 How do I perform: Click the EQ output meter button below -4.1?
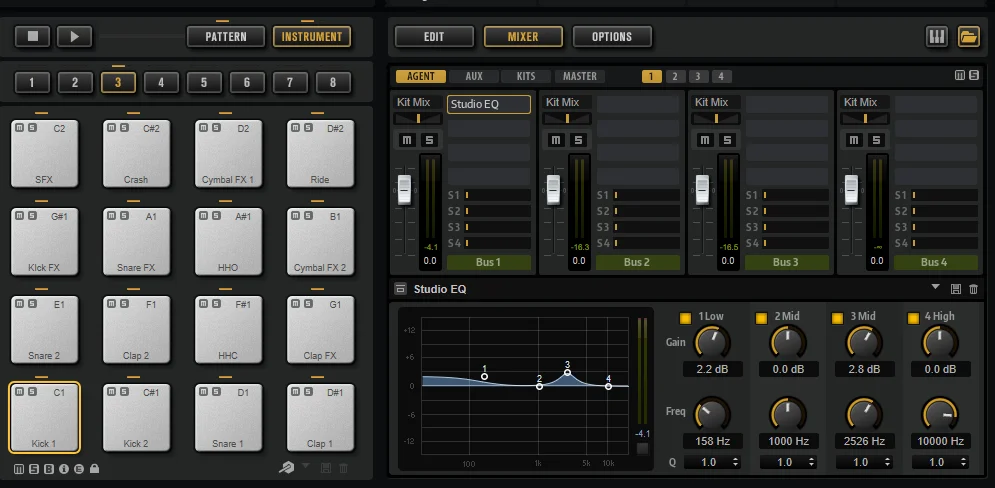pyautogui.click(x=642, y=449)
